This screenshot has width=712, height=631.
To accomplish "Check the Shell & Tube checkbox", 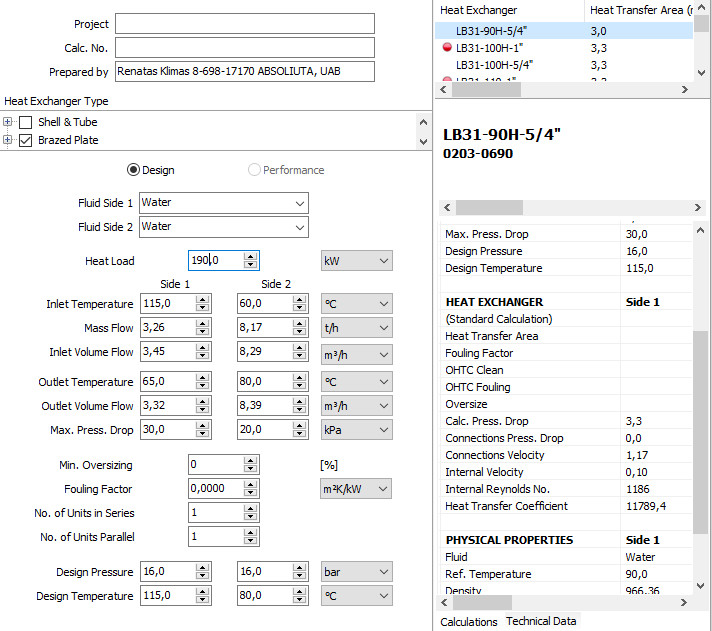I will point(26,122).
